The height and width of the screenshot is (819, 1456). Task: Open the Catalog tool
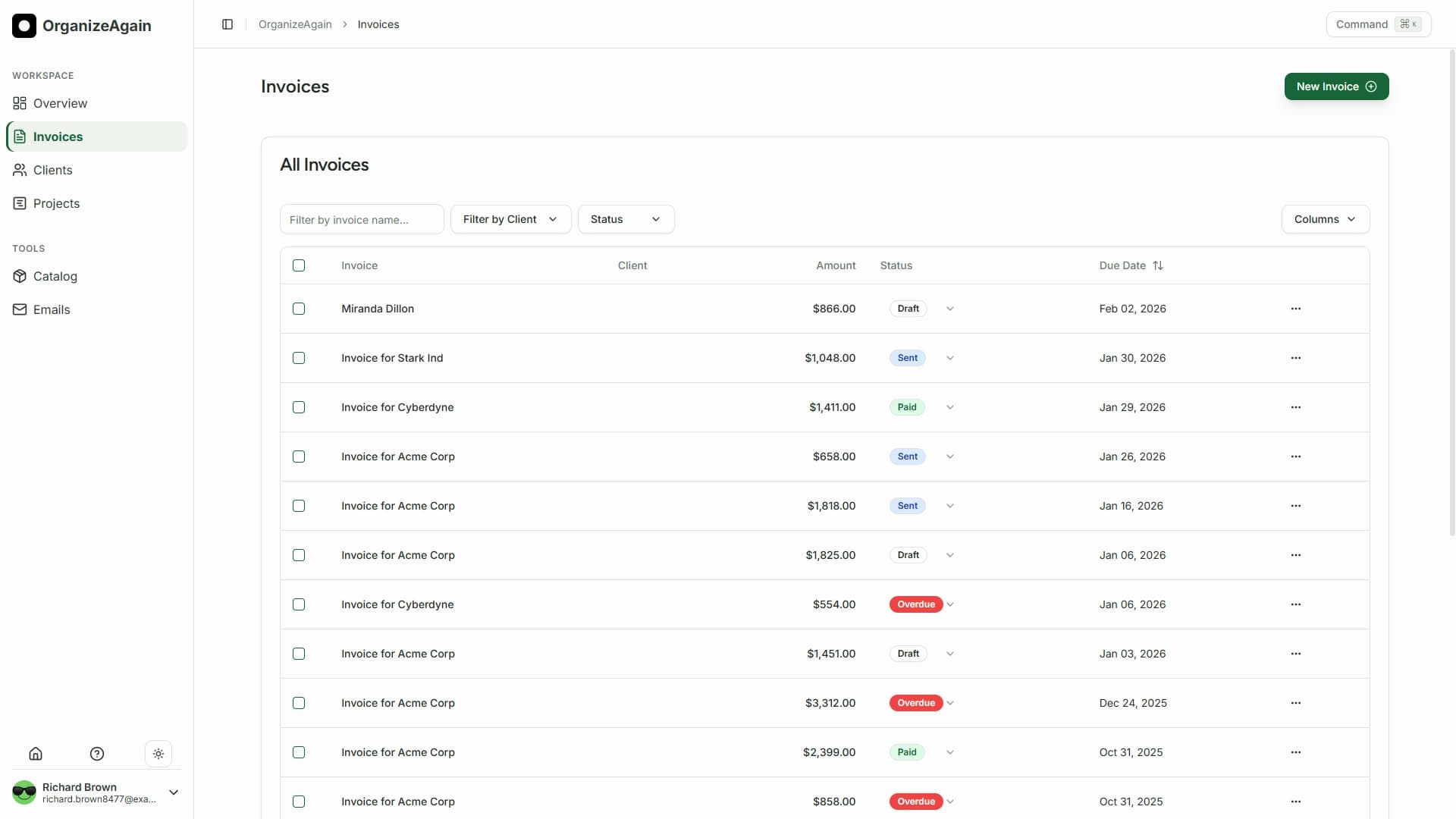coord(55,276)
